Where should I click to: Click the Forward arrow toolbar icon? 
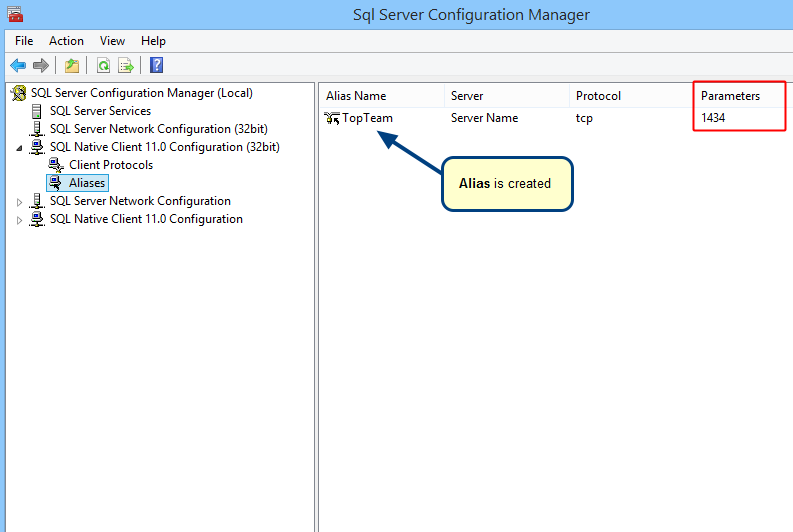pyautogui.click(x=41, y=66)
